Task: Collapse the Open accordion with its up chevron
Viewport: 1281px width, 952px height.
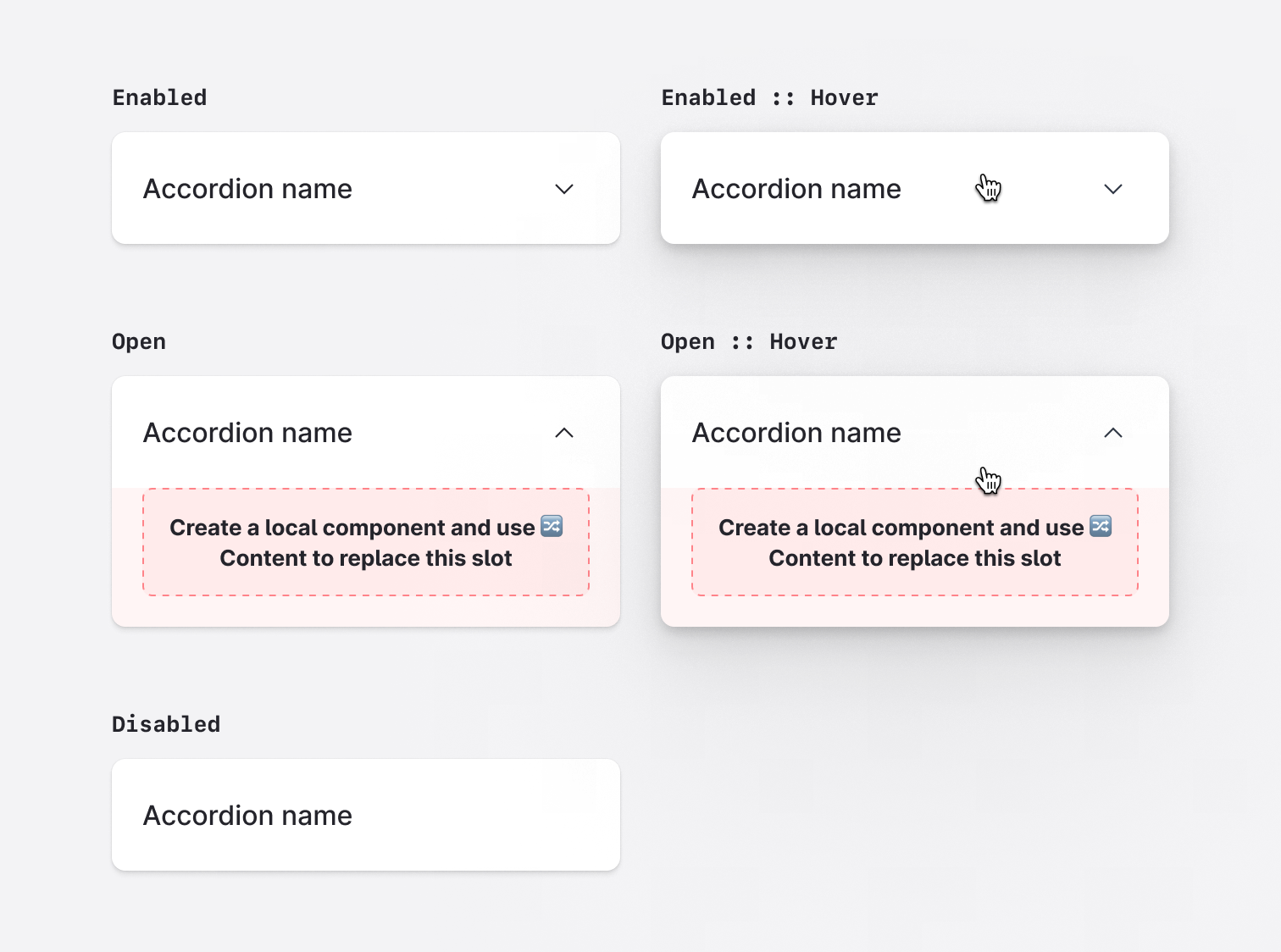Action: click(564, 433)
